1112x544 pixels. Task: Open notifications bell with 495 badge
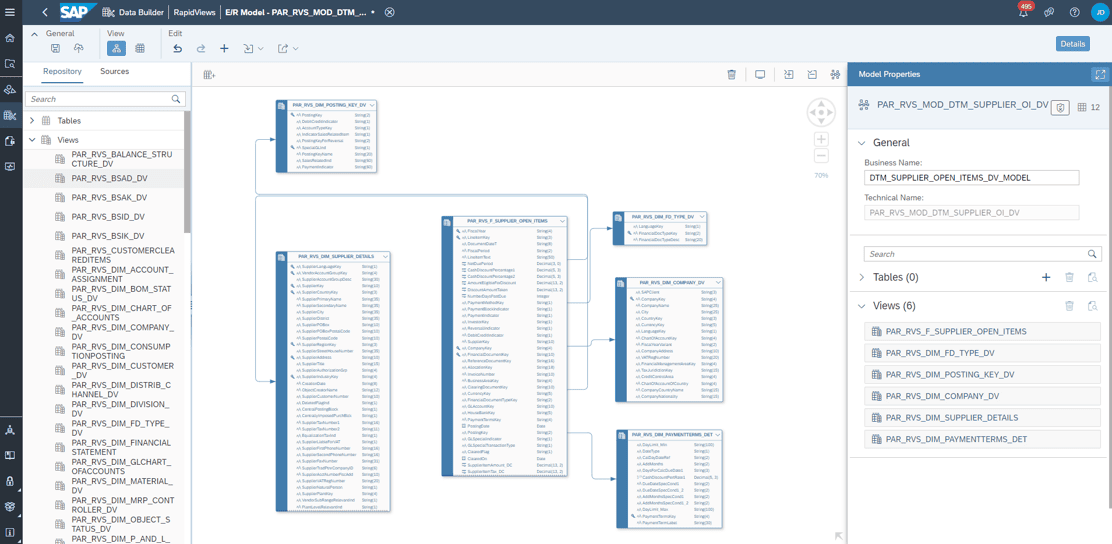1023,13
